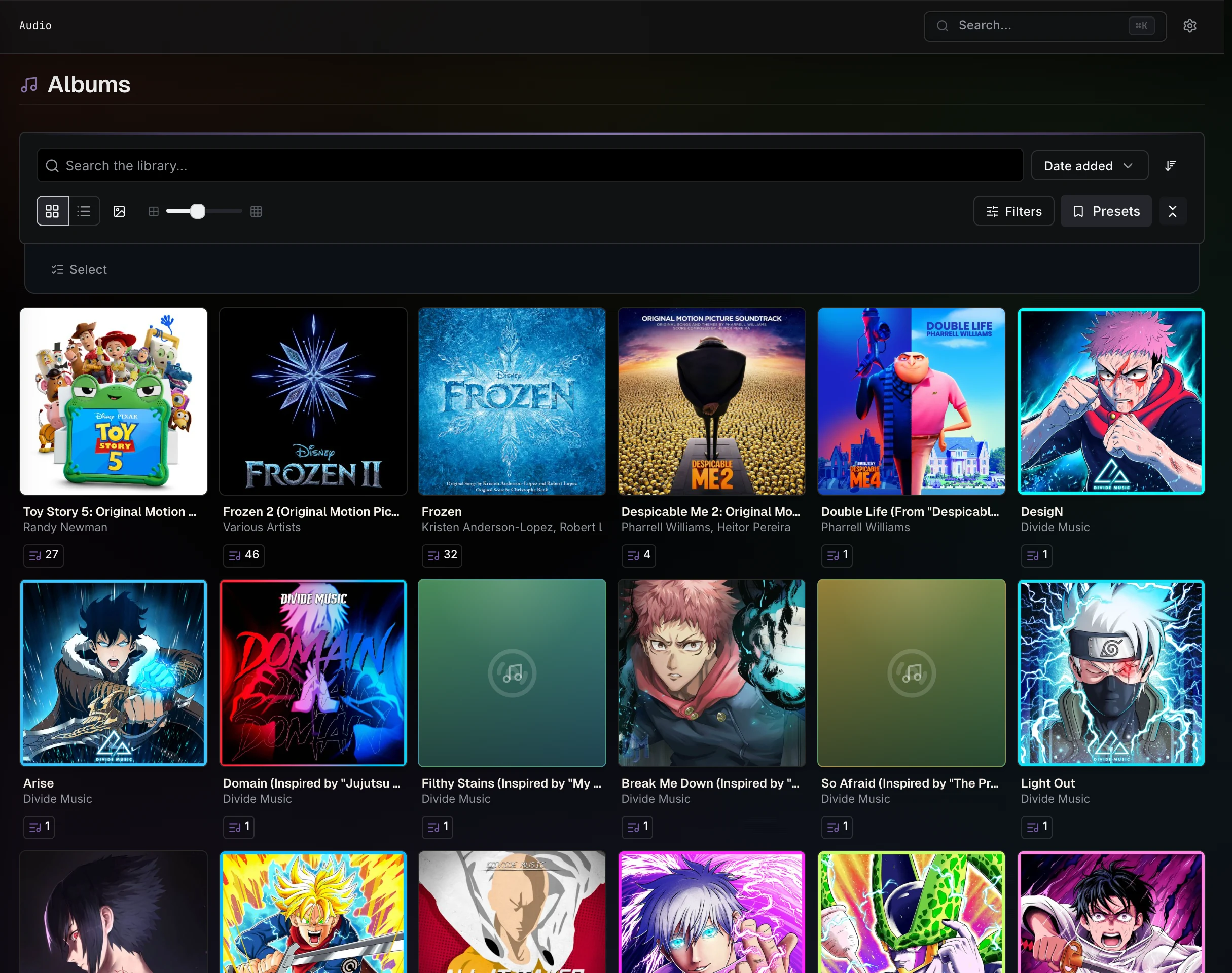The image size is (1232, 973).
Task: Open the Domain album cover
Action: (313, 673)
